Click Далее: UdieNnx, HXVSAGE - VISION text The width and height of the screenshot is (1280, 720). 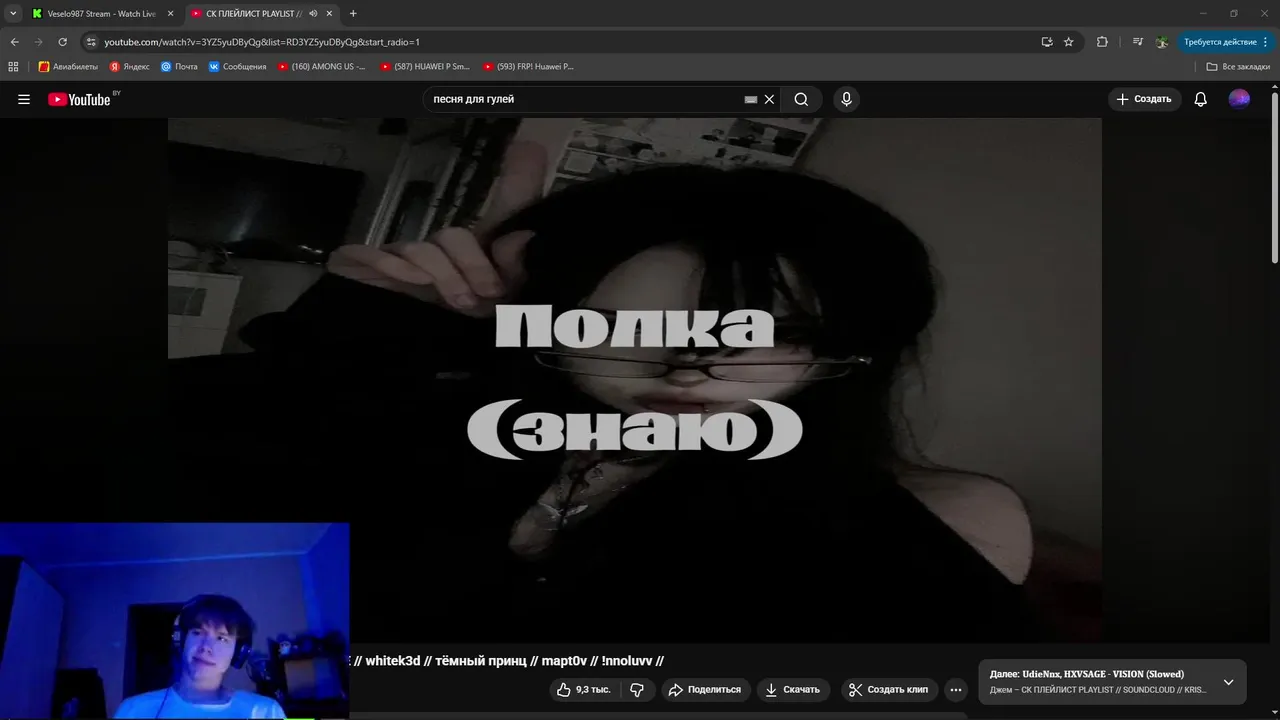[x=1087, y=674]
